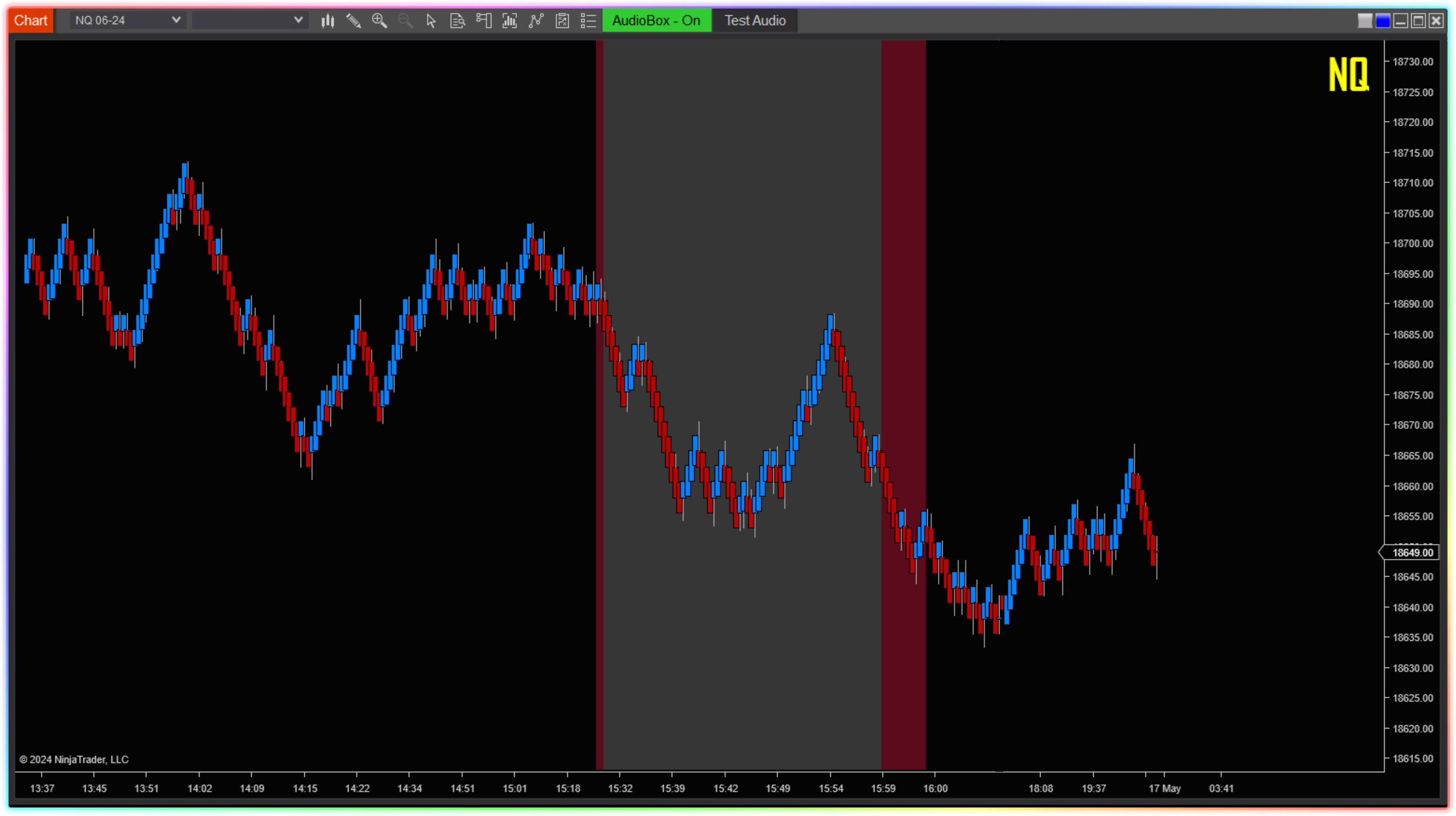The image size is (1456, 816).
Task: Click the Test Audio button
Action: (755, 21)
